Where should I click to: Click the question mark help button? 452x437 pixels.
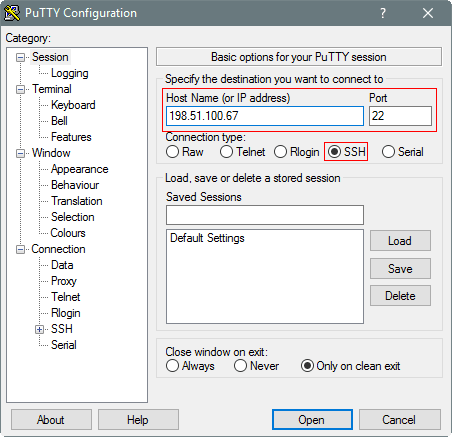point(383,13)
